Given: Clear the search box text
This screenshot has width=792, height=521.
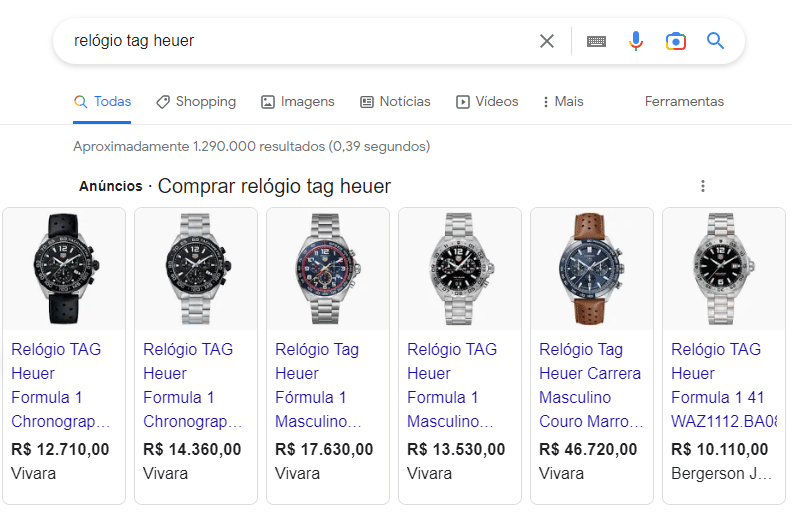Looking at the screenshot, I should [x=547, y=41].
